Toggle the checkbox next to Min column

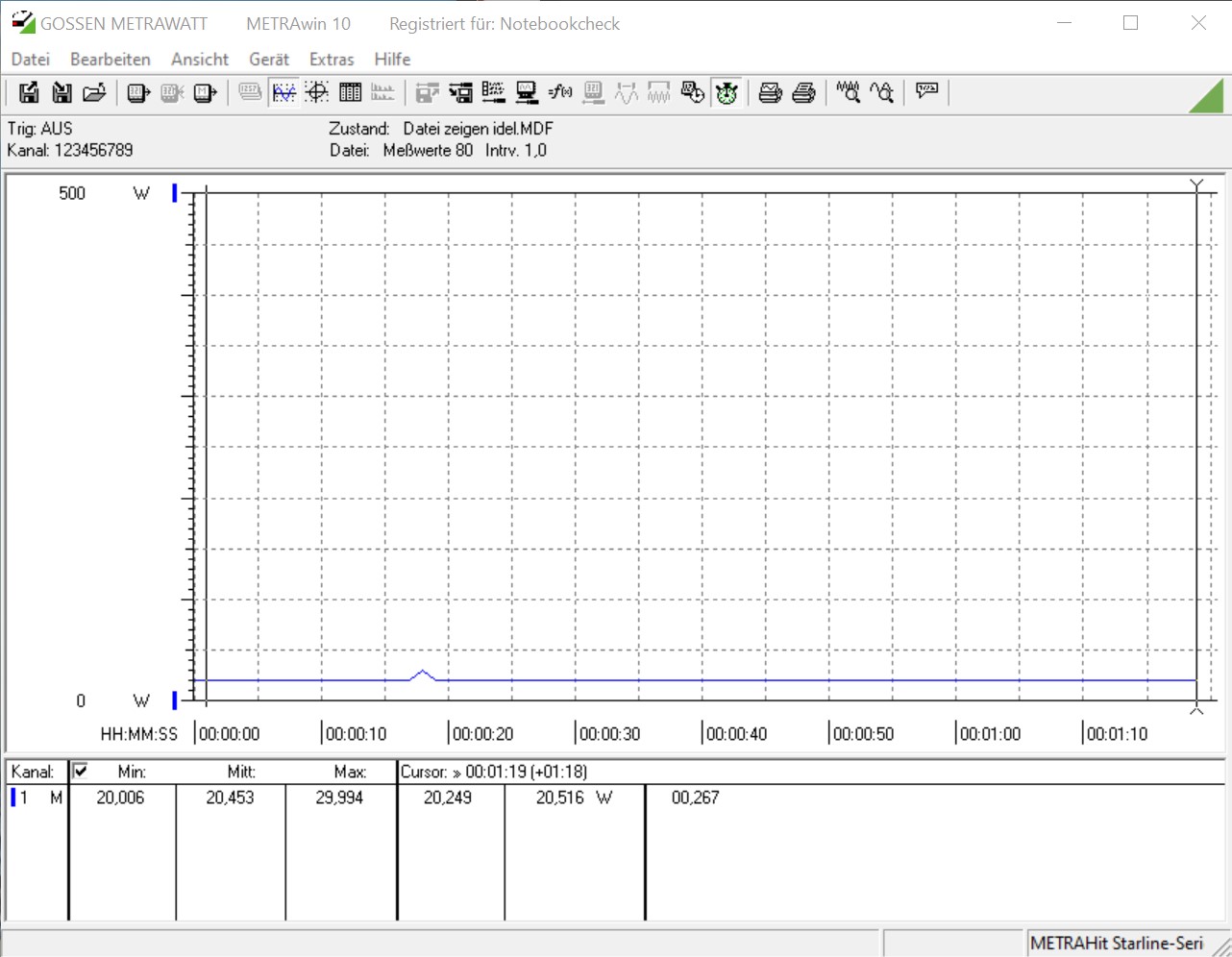81,771
